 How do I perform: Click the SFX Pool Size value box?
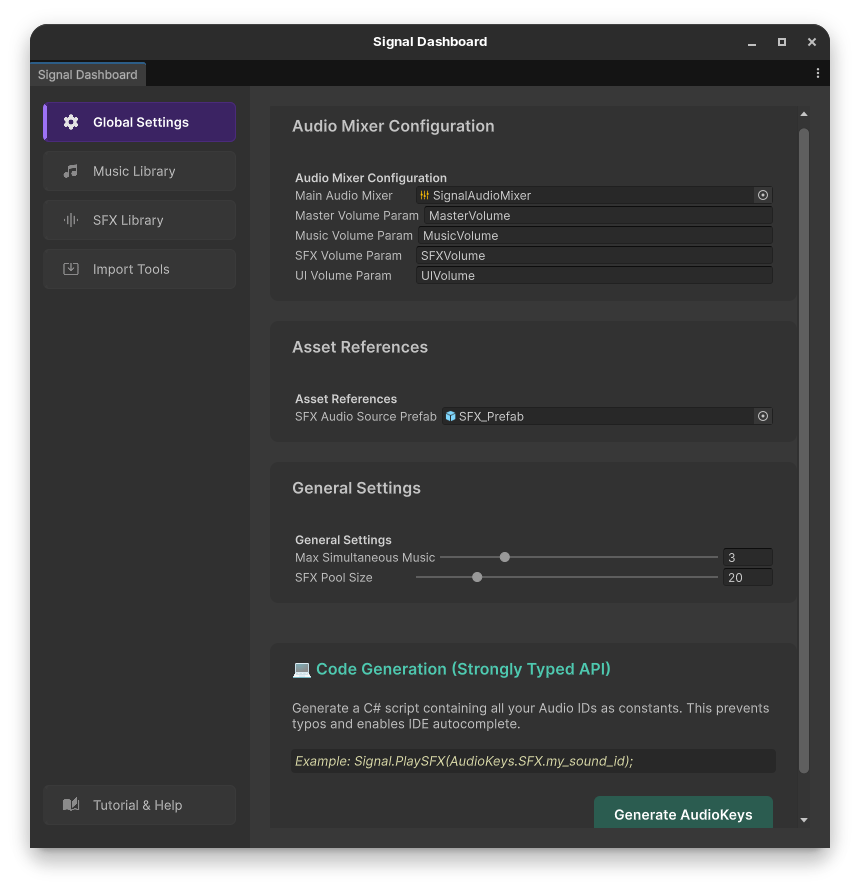pos(748,577)
